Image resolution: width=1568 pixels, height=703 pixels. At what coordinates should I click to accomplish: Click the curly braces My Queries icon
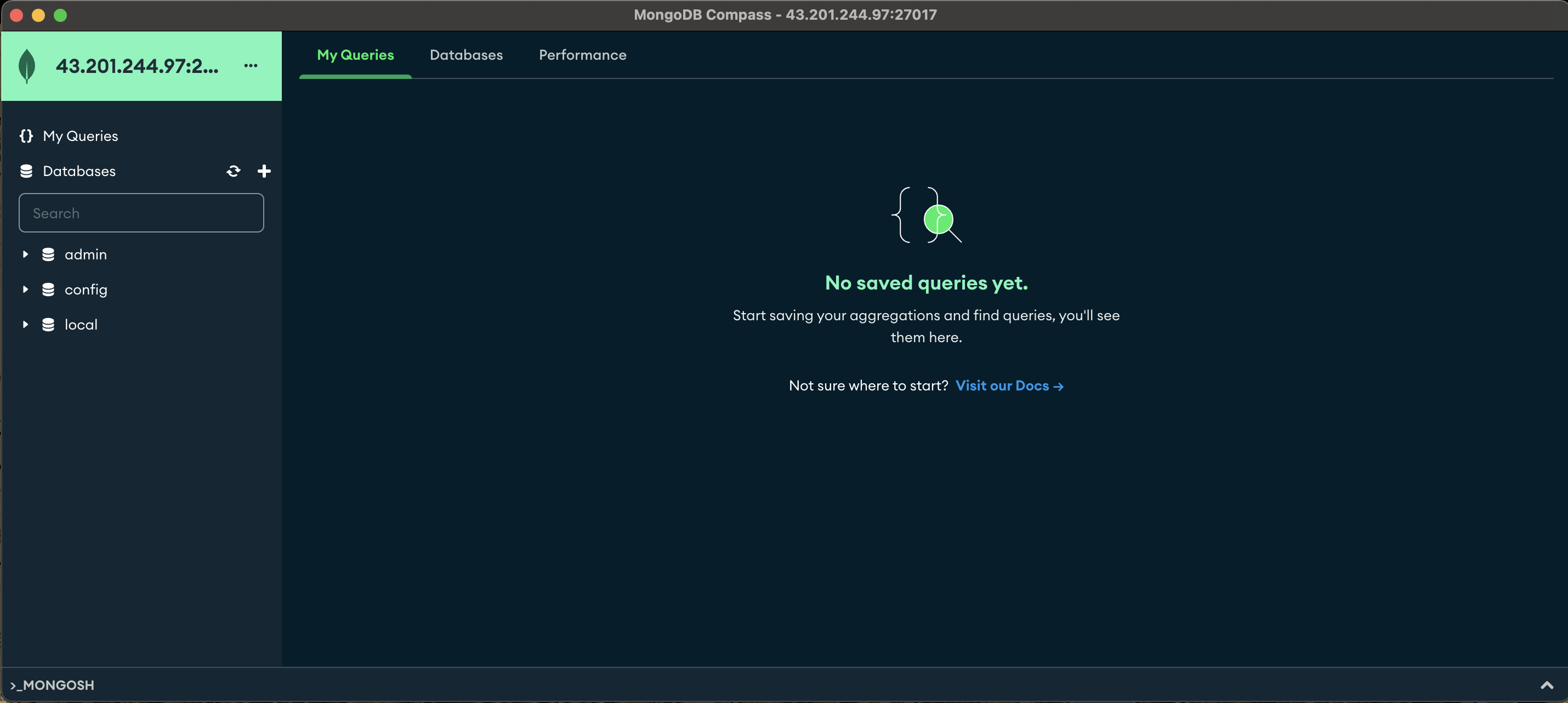pyautogui.click(x=26, y=136)
